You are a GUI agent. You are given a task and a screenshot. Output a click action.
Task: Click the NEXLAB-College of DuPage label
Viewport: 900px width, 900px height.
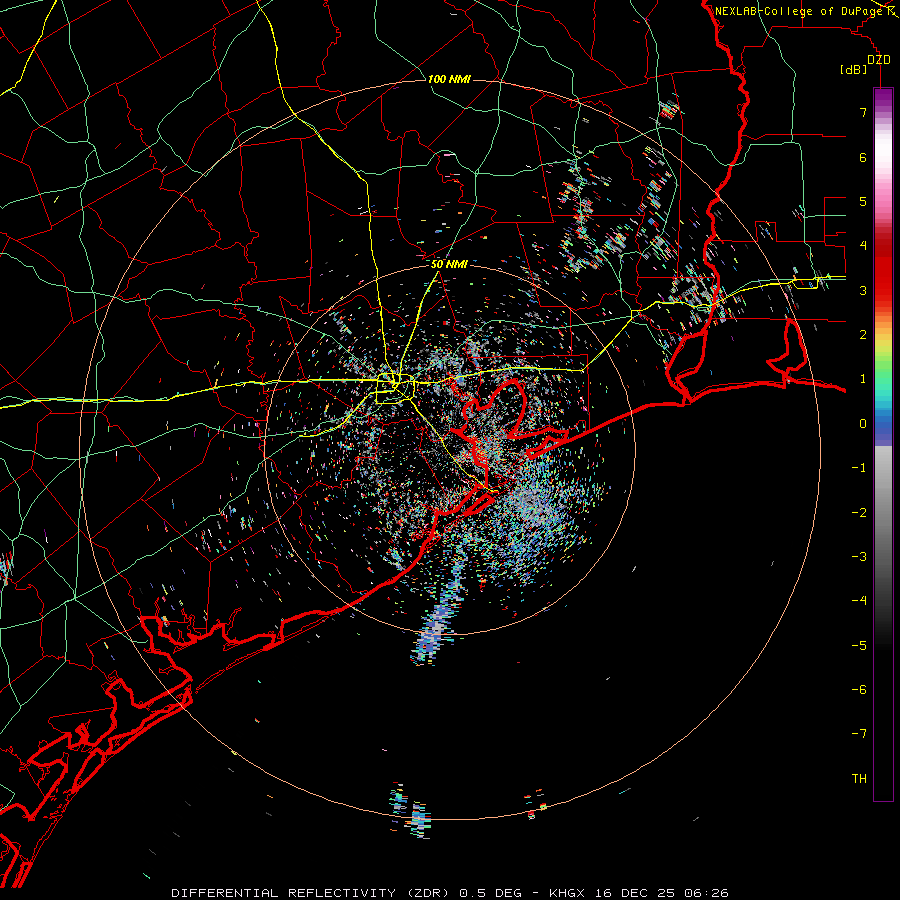point(803,11)
